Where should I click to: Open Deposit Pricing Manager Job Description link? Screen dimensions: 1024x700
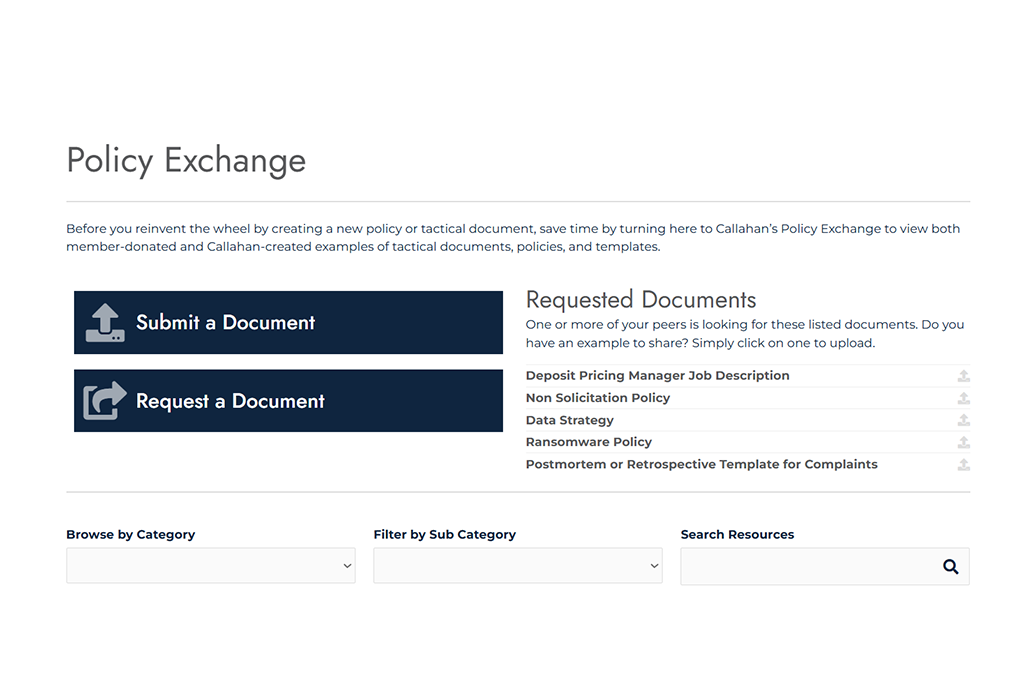[x=657, y=376]
